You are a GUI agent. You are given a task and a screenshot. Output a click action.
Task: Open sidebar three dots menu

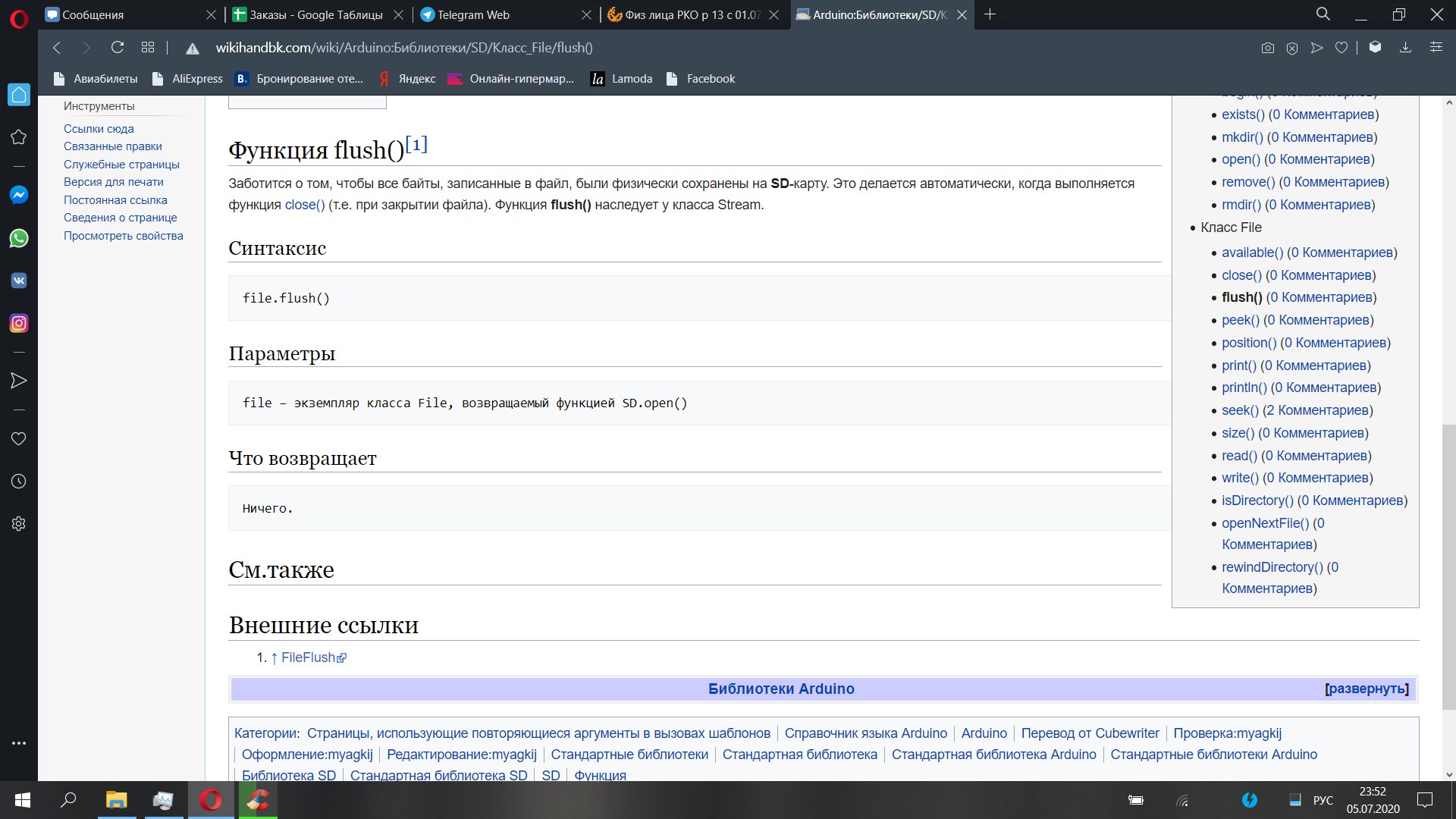click(x=19, y=743)
